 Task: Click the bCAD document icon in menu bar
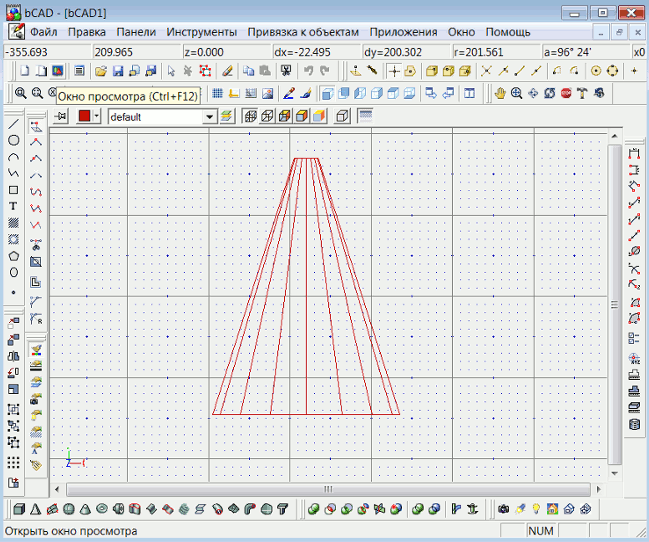[x=17, y=32]
